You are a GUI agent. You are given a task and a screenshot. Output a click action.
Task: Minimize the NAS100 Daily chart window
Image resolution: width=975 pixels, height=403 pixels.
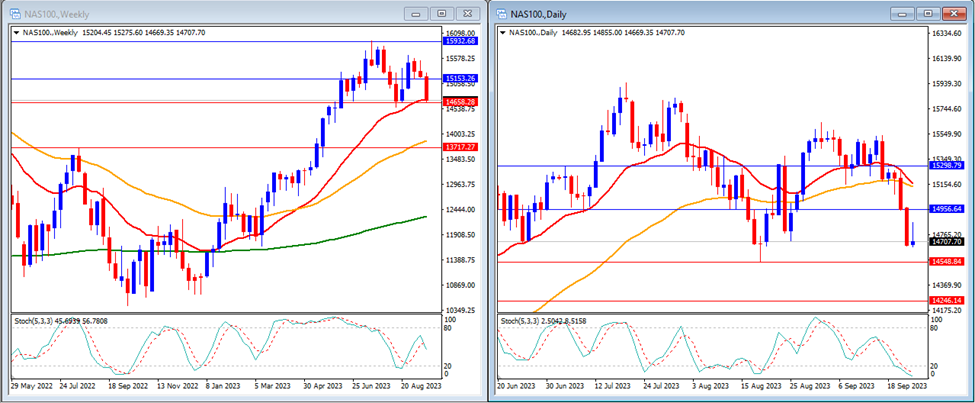click(903, 14)
